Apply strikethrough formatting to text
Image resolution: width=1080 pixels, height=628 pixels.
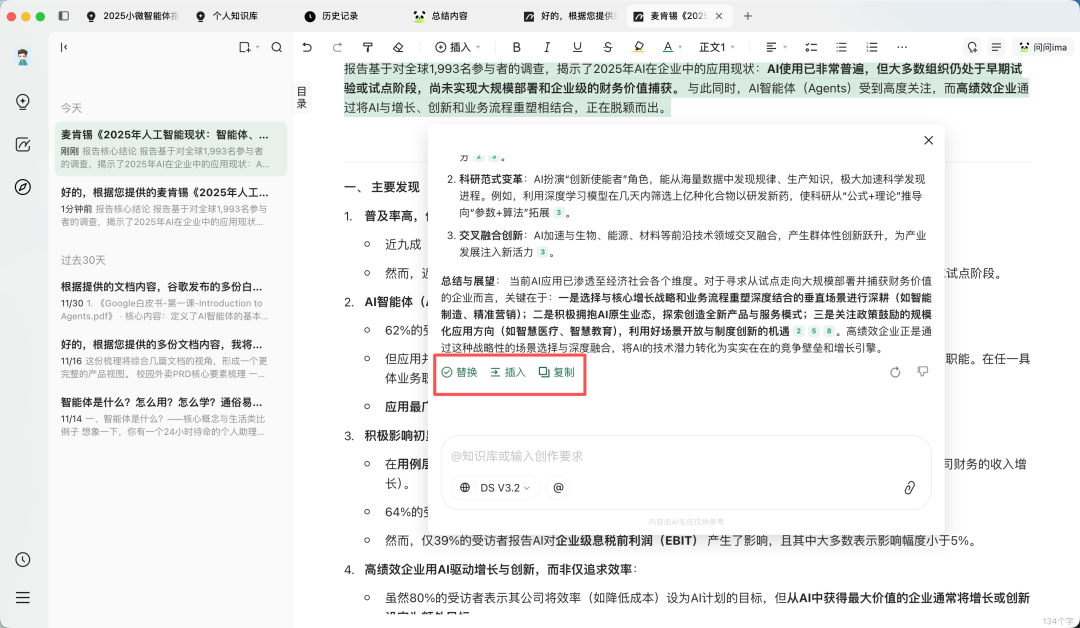[x=608, y=46]
